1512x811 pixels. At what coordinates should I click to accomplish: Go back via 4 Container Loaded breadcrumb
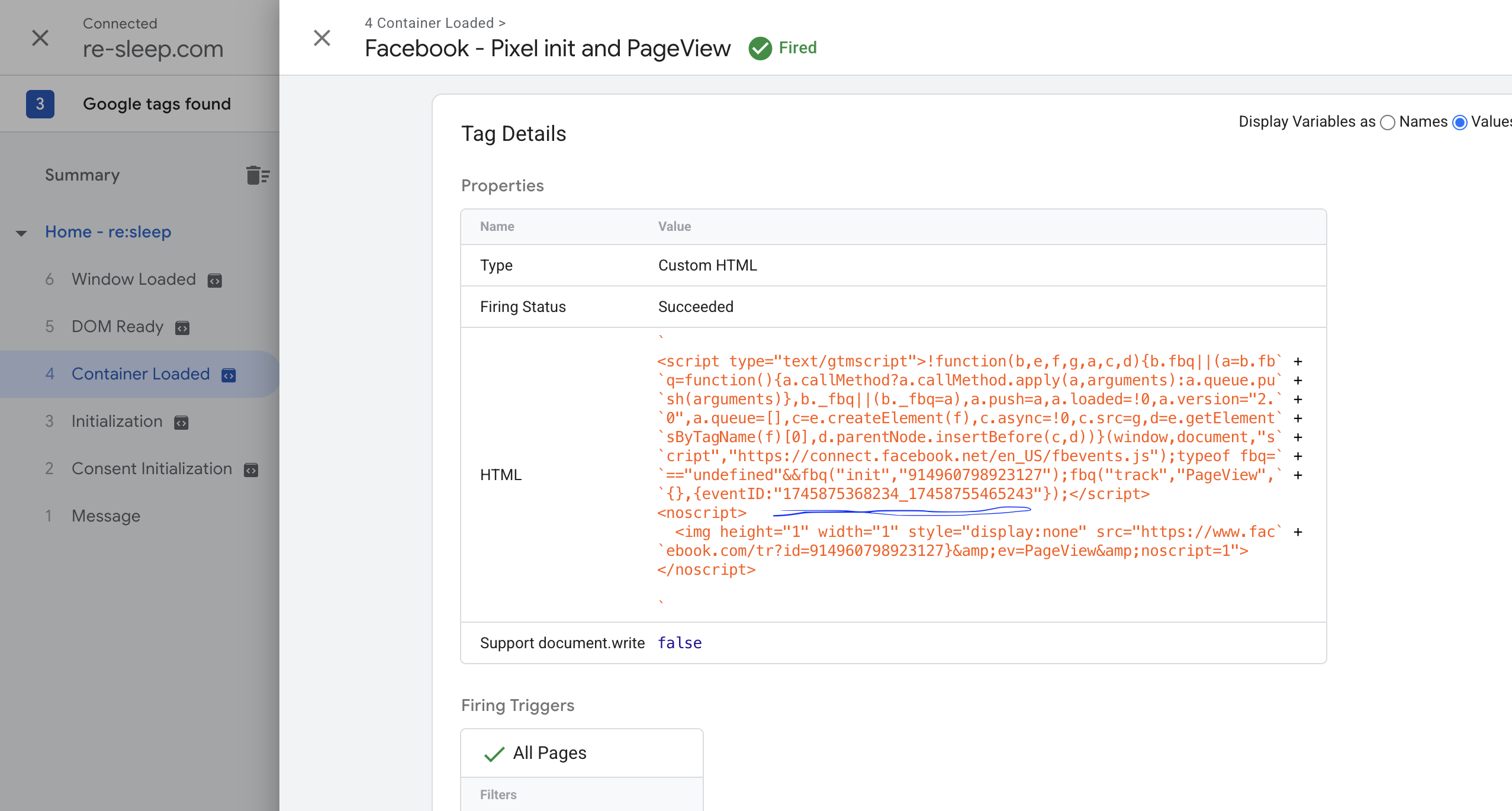(x=435, y=22)
